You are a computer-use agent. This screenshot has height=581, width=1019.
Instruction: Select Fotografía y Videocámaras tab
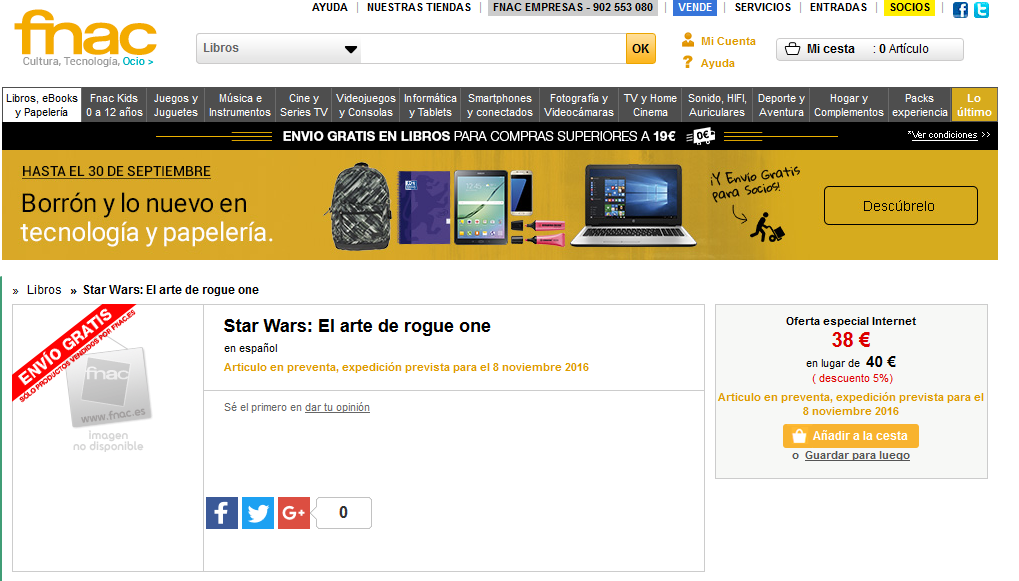coord(578,105)
